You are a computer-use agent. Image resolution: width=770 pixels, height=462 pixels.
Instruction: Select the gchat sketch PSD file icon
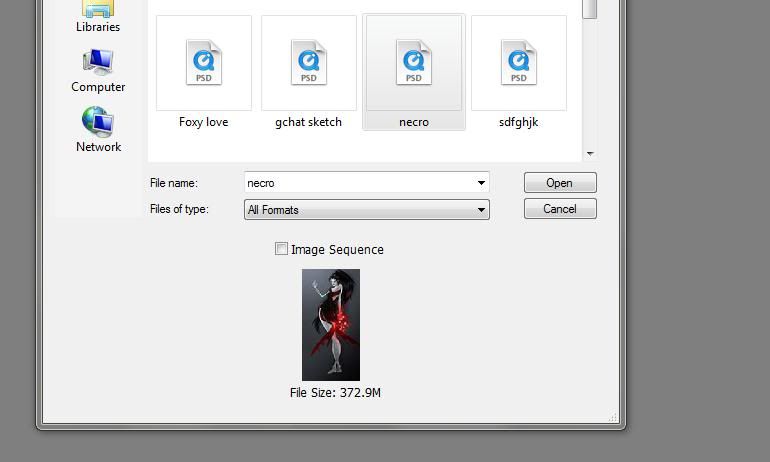[309, 62]
